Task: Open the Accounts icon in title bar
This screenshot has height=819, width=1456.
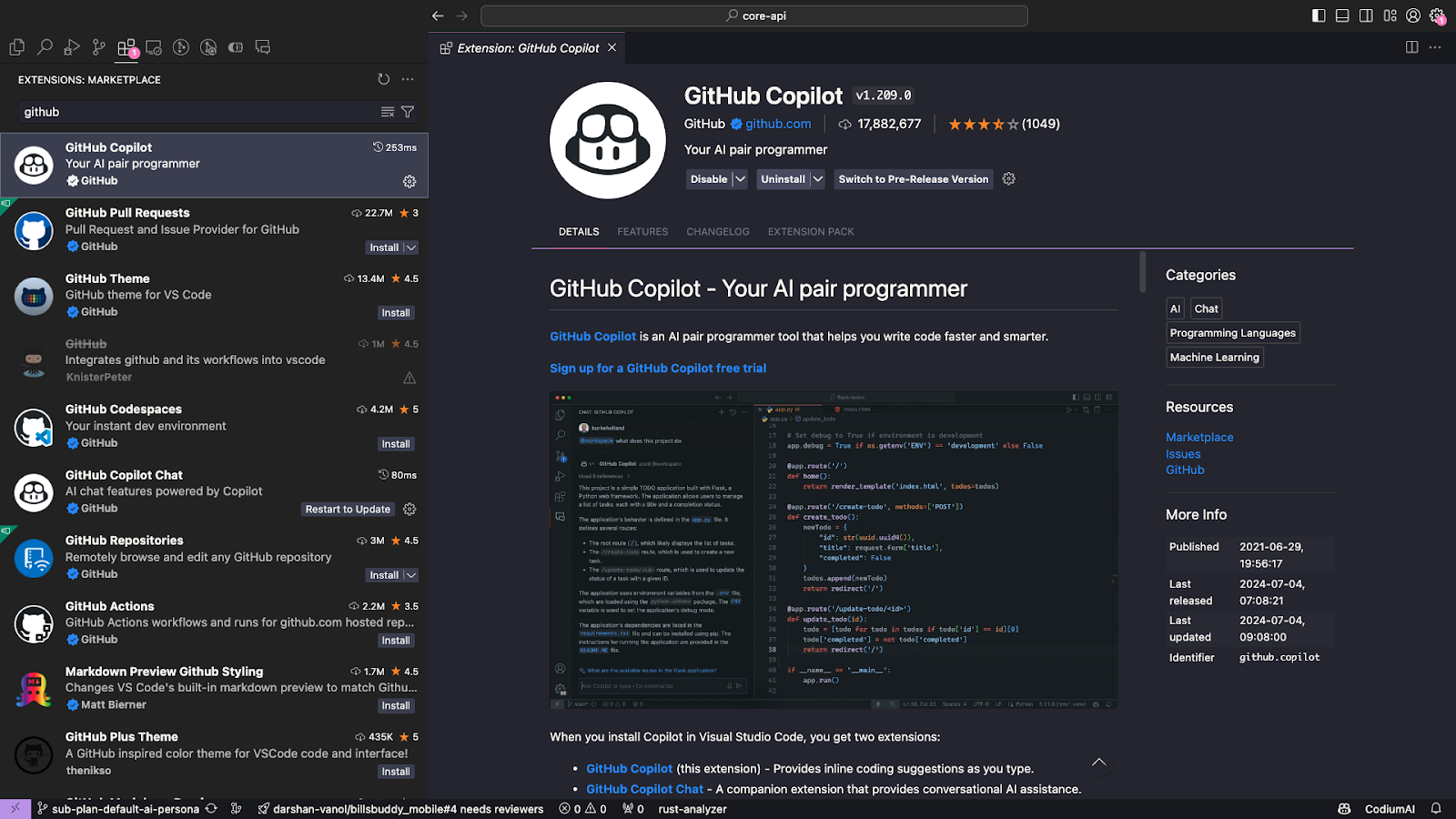Action: tap(1413, 15)
